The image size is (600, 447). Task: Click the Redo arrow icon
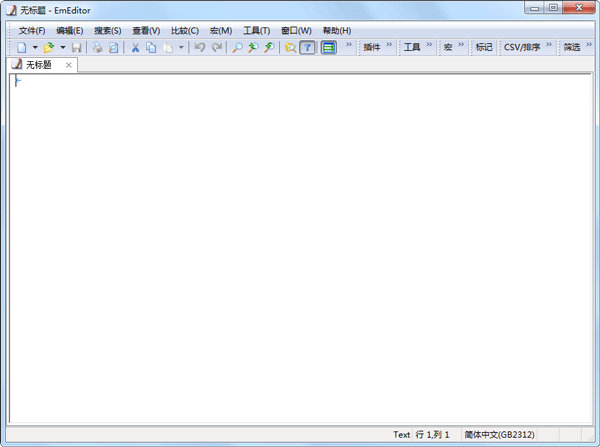coord(217,47)
